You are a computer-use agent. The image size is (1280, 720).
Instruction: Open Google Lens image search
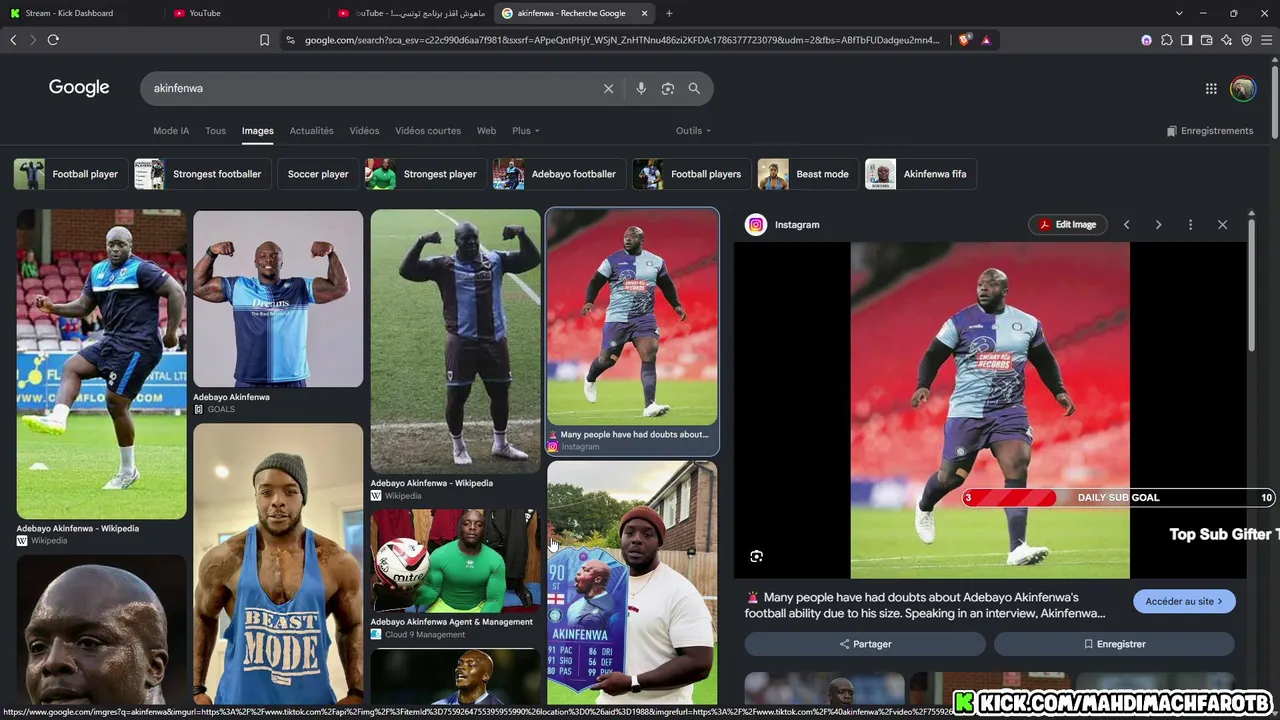point(668,88)
